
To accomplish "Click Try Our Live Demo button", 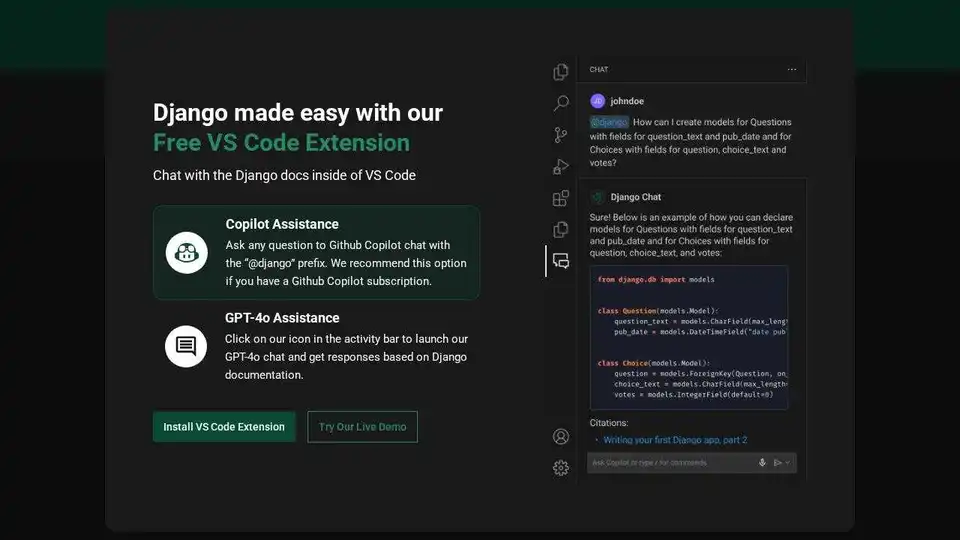I will 362,427.
